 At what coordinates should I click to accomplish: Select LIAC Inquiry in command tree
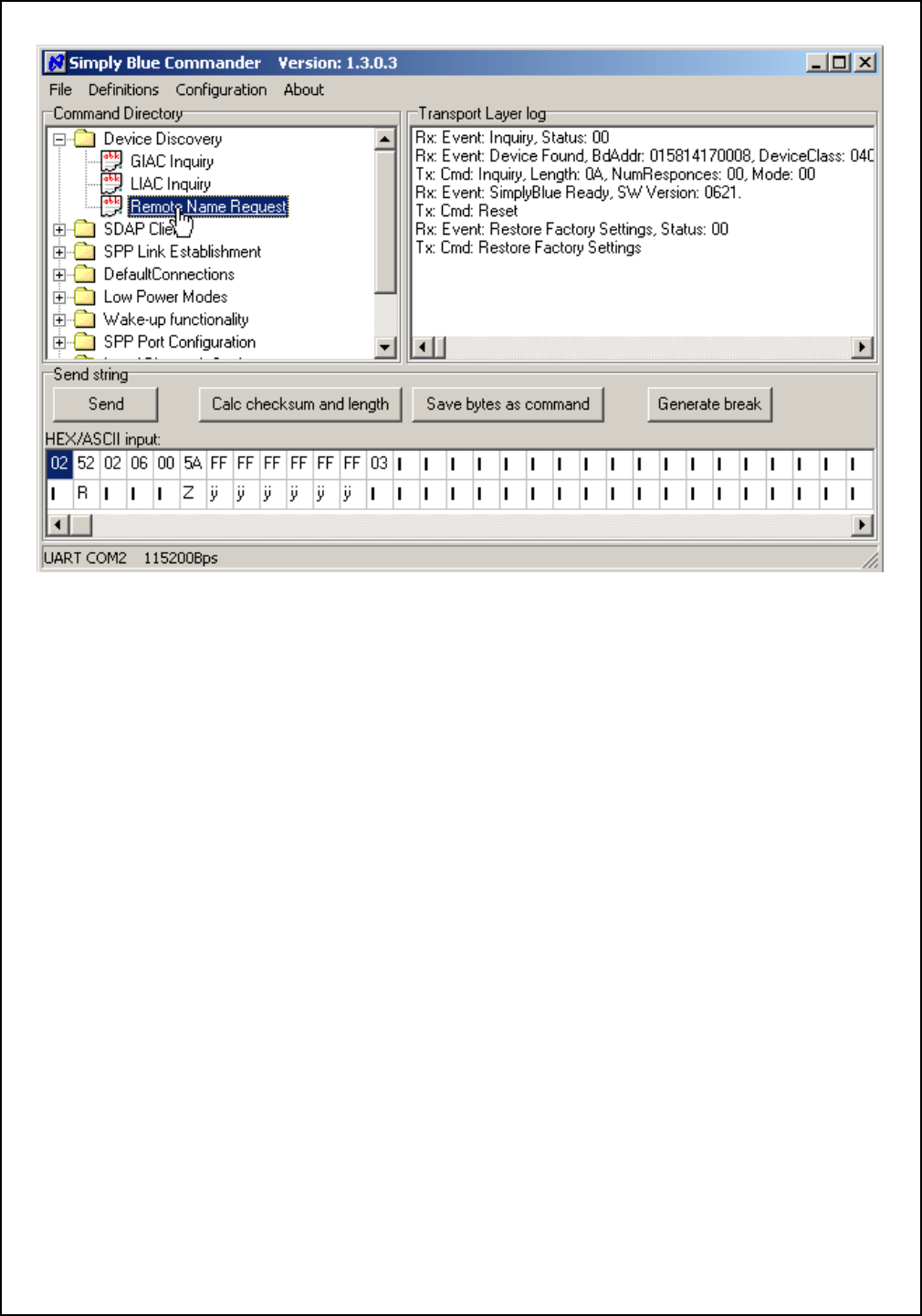[170, 184]
